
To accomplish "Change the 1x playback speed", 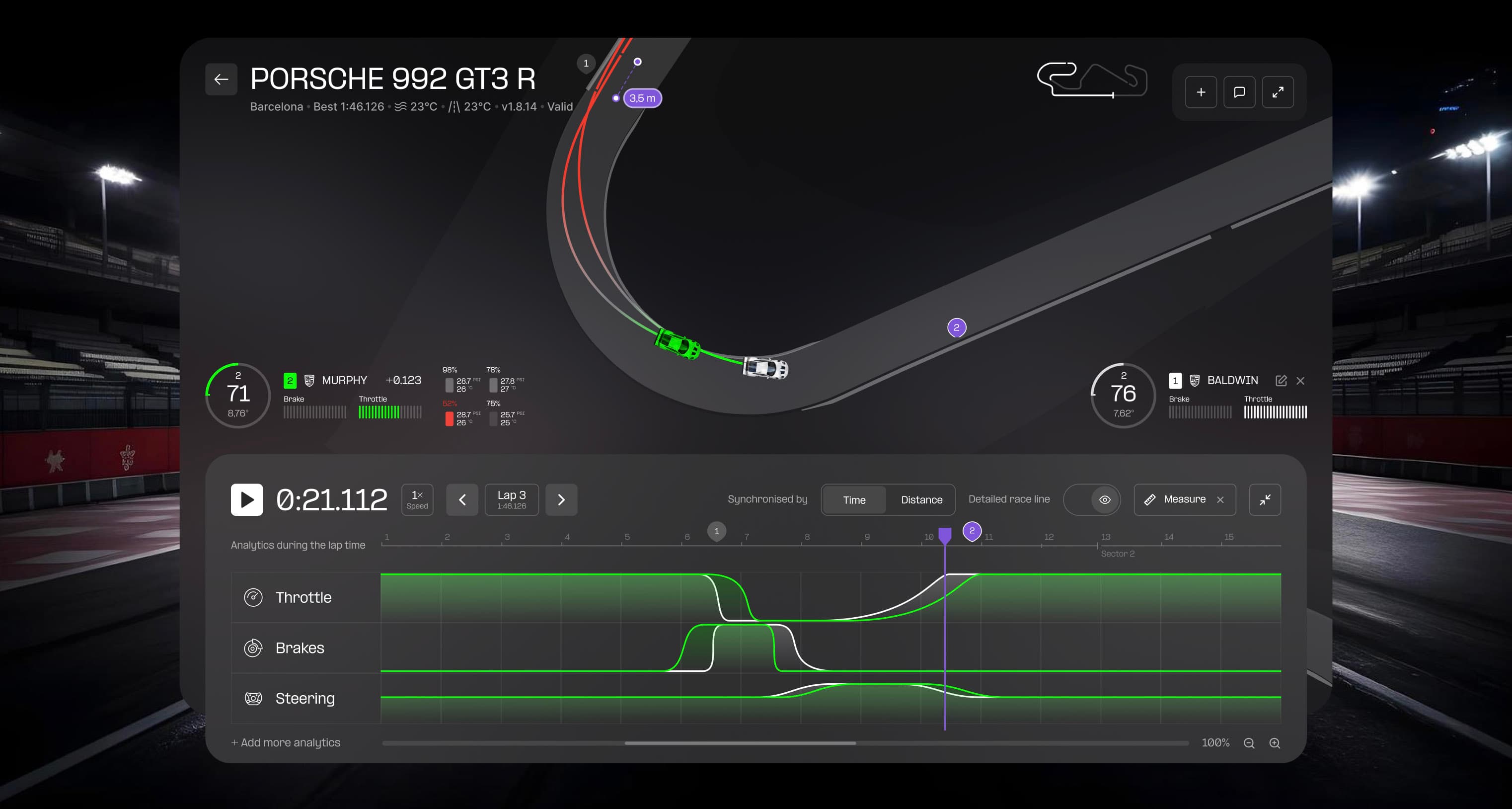I will pos(417,499).
